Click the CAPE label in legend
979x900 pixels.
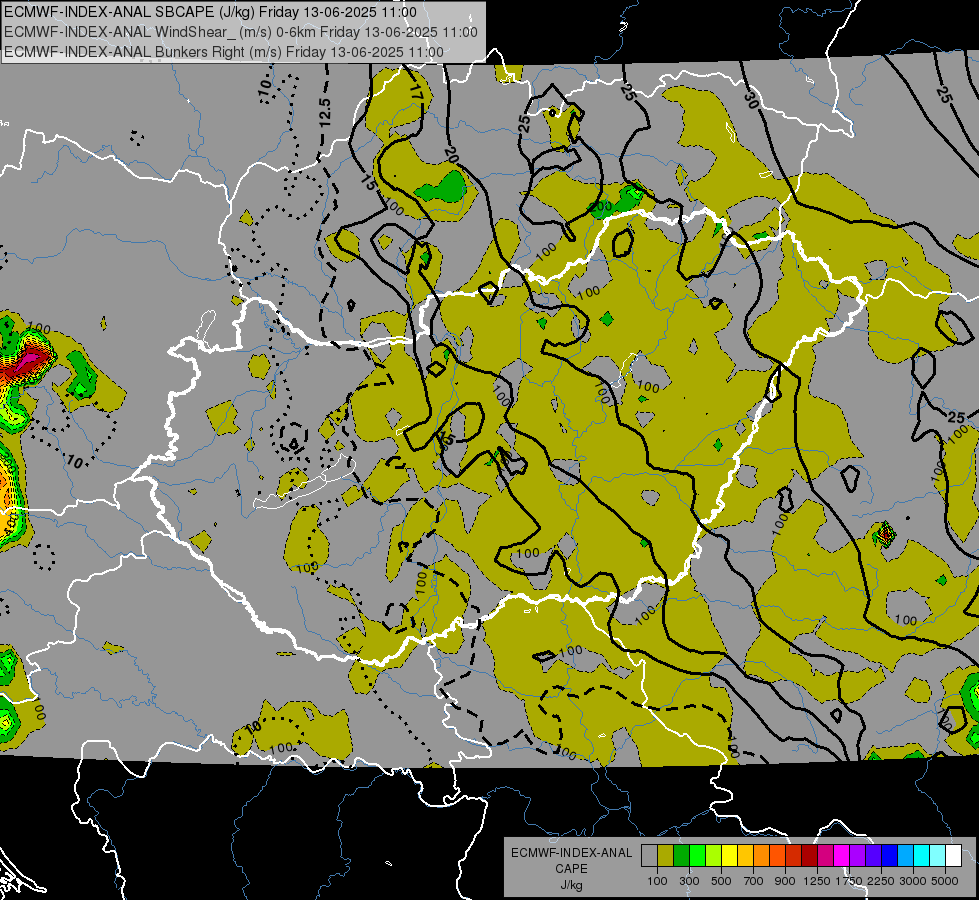tap(571, 868)
